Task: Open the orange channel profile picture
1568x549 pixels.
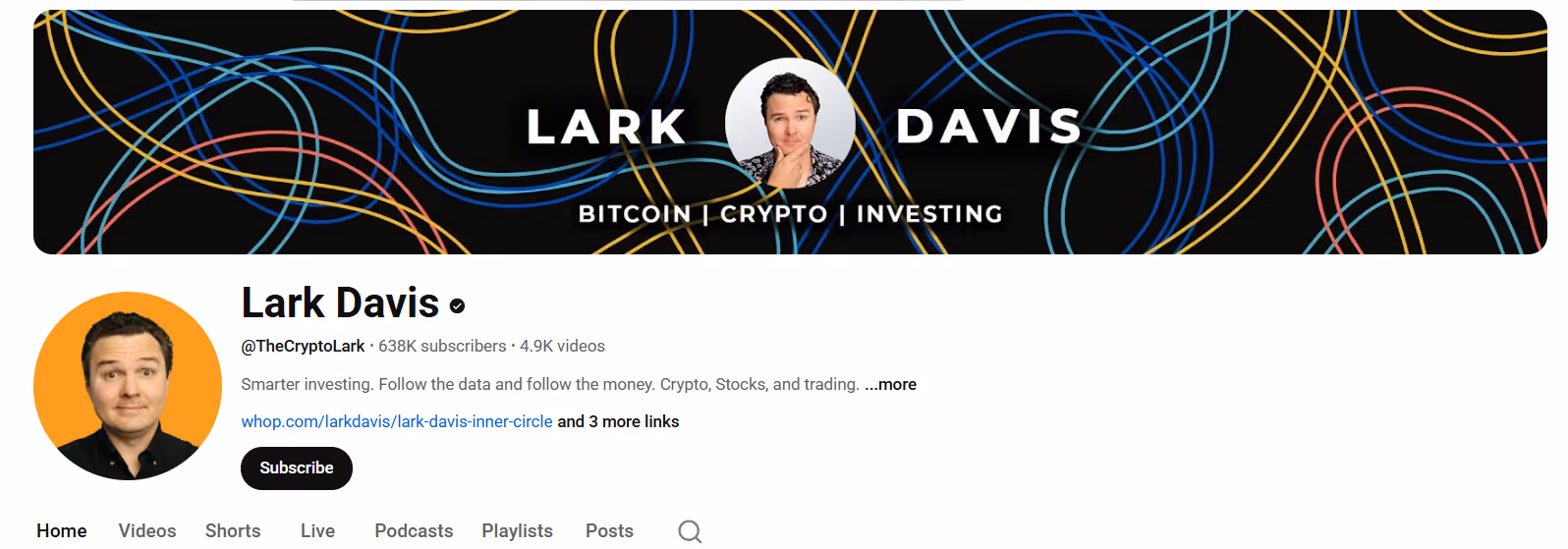Action: [x=128, y=386]
